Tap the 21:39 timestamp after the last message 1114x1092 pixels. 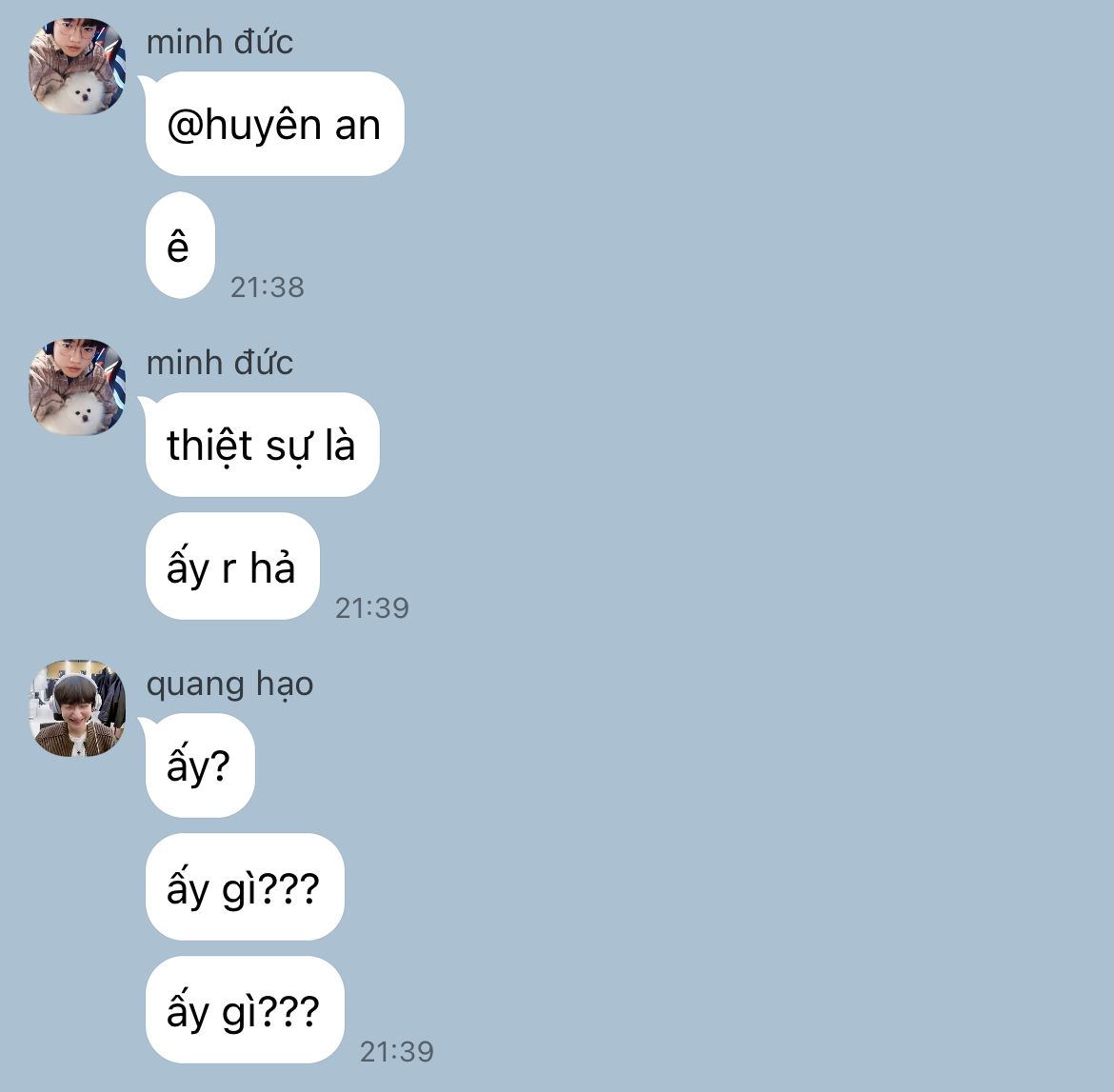[396, 1051]
